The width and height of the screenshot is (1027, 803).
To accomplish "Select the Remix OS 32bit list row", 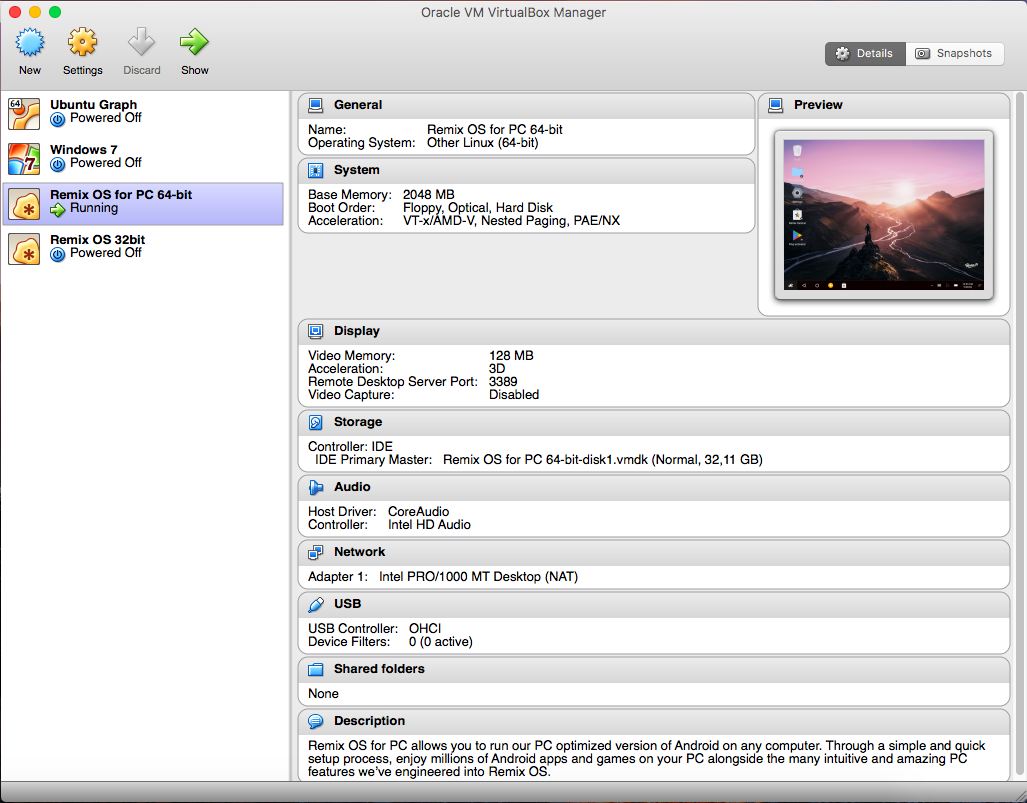I will click(x=143, y=249).
